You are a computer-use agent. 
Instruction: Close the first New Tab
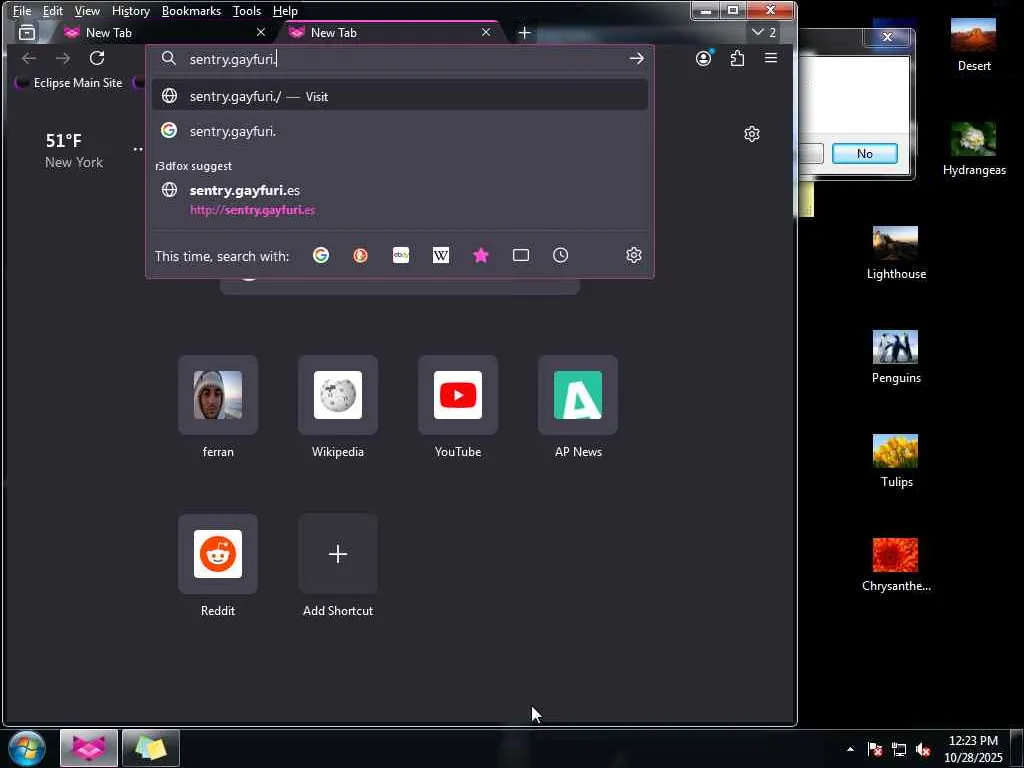coord(261,32)
